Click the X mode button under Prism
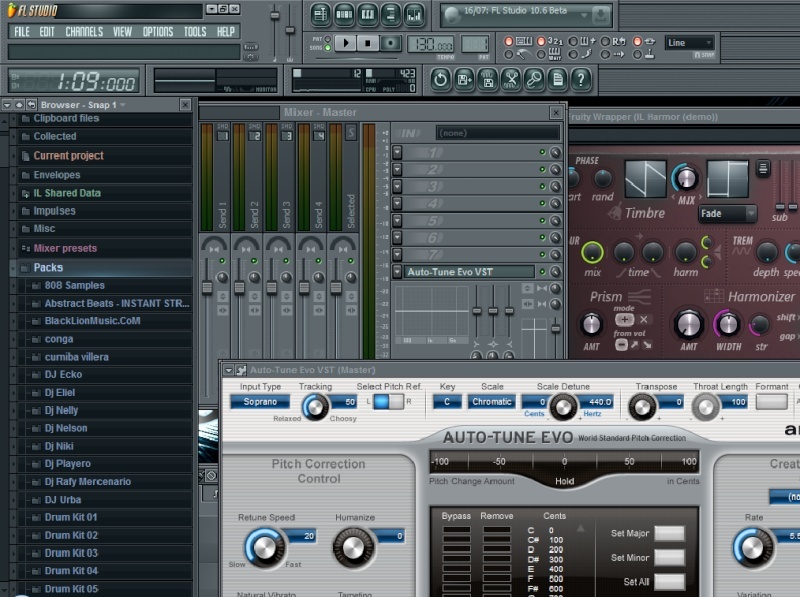 coord(644,319)
